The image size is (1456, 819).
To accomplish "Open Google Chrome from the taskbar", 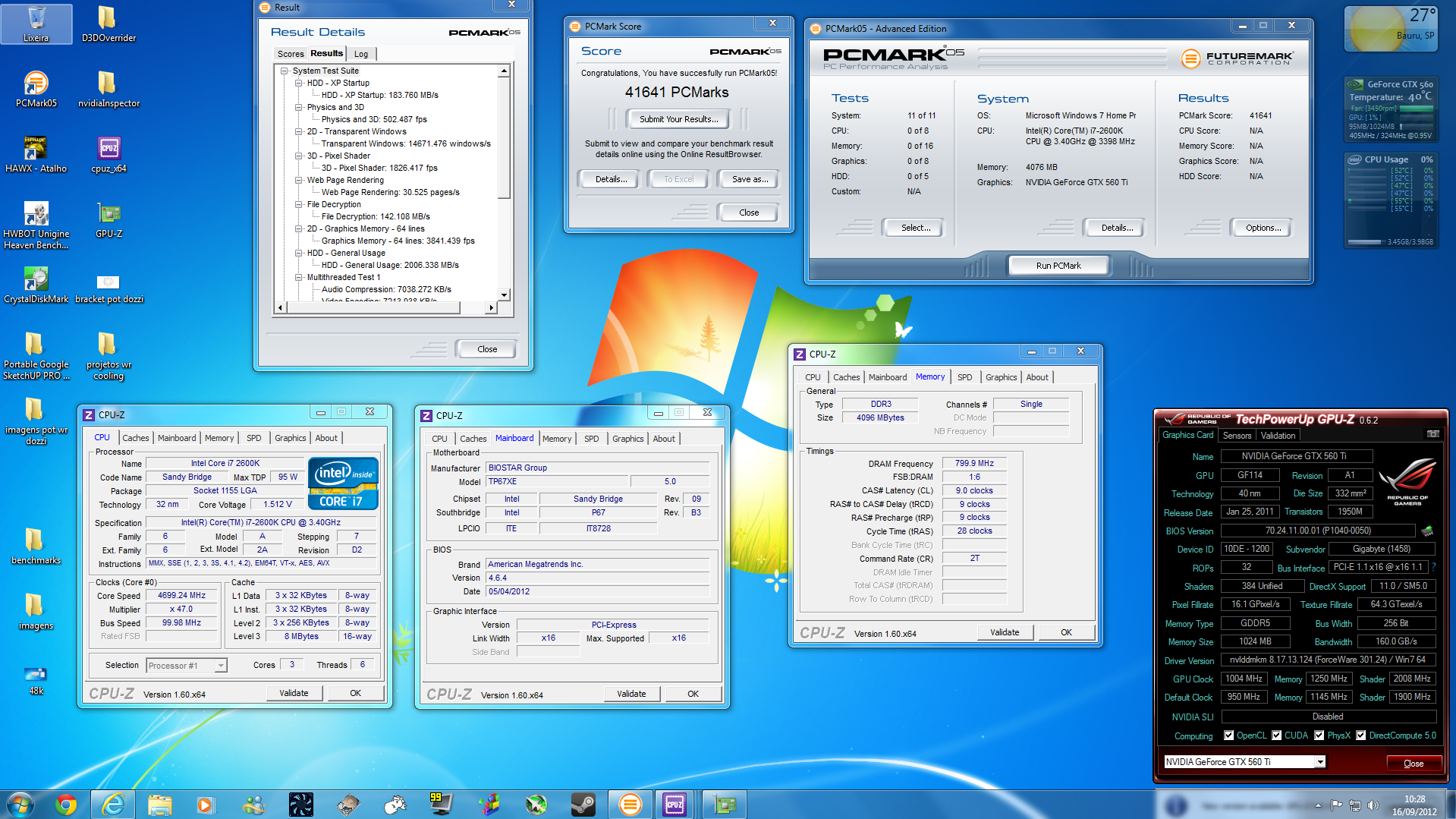I will [x=66, y=805].
